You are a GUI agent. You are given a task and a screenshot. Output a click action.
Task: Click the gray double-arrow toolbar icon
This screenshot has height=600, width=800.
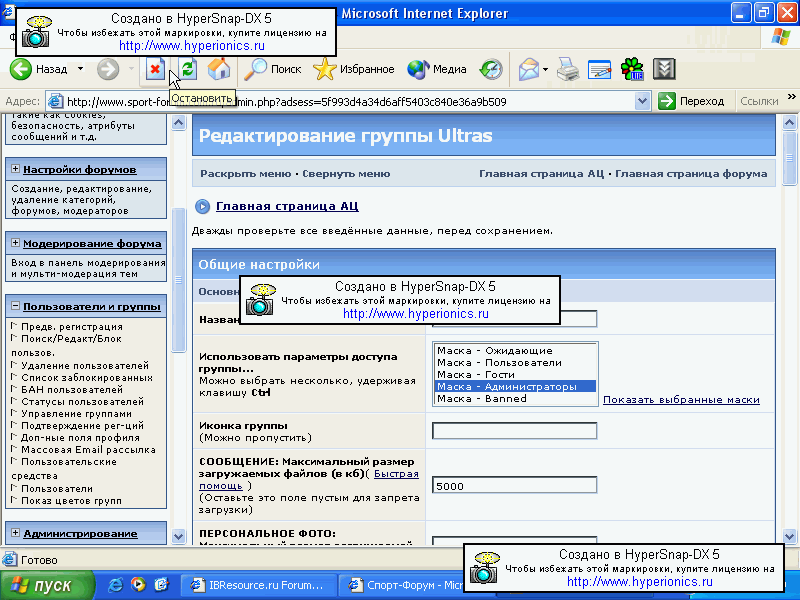(664, 69)
